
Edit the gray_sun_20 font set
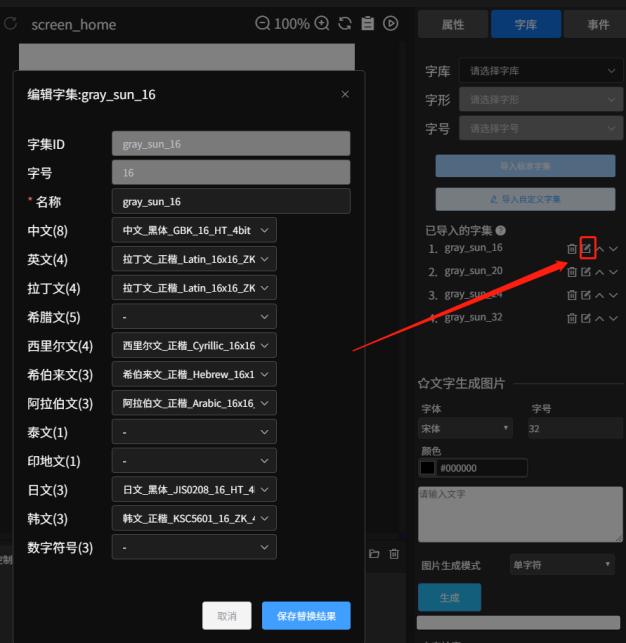coord(586,271)
